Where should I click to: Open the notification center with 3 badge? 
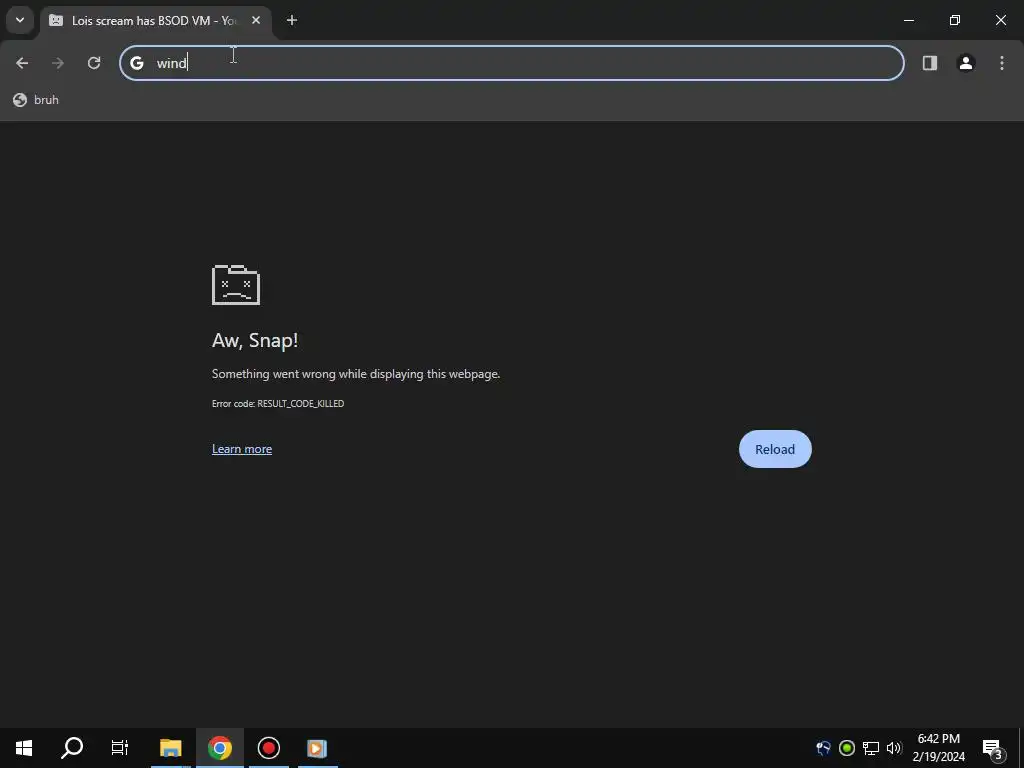tap(993, 748)
